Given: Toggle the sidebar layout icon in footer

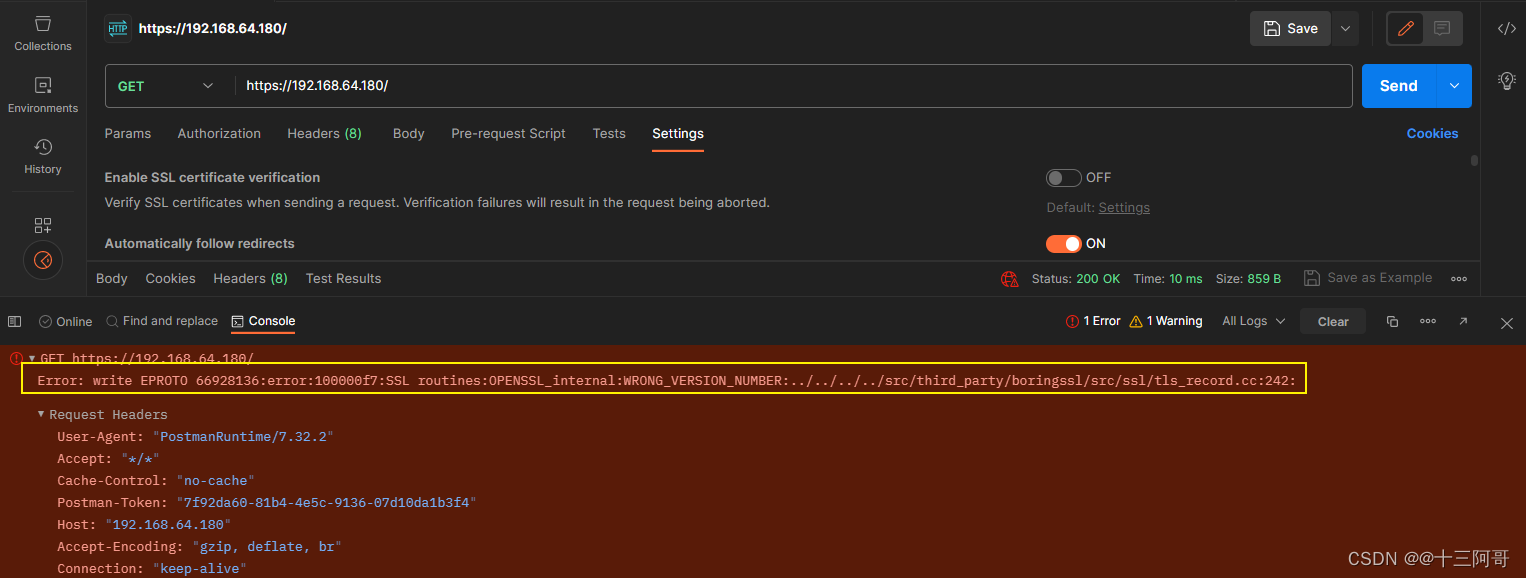Looking at the screenshot, I should pos(14,321).
